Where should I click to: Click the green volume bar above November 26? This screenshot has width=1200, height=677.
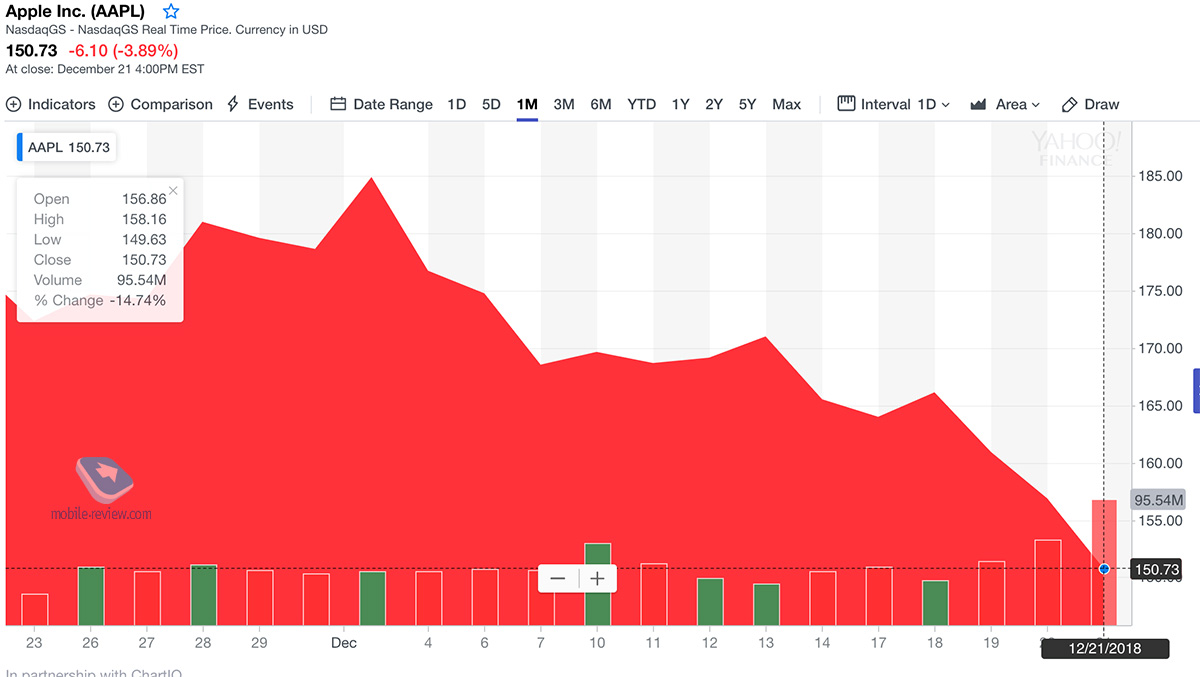(91, 596)
